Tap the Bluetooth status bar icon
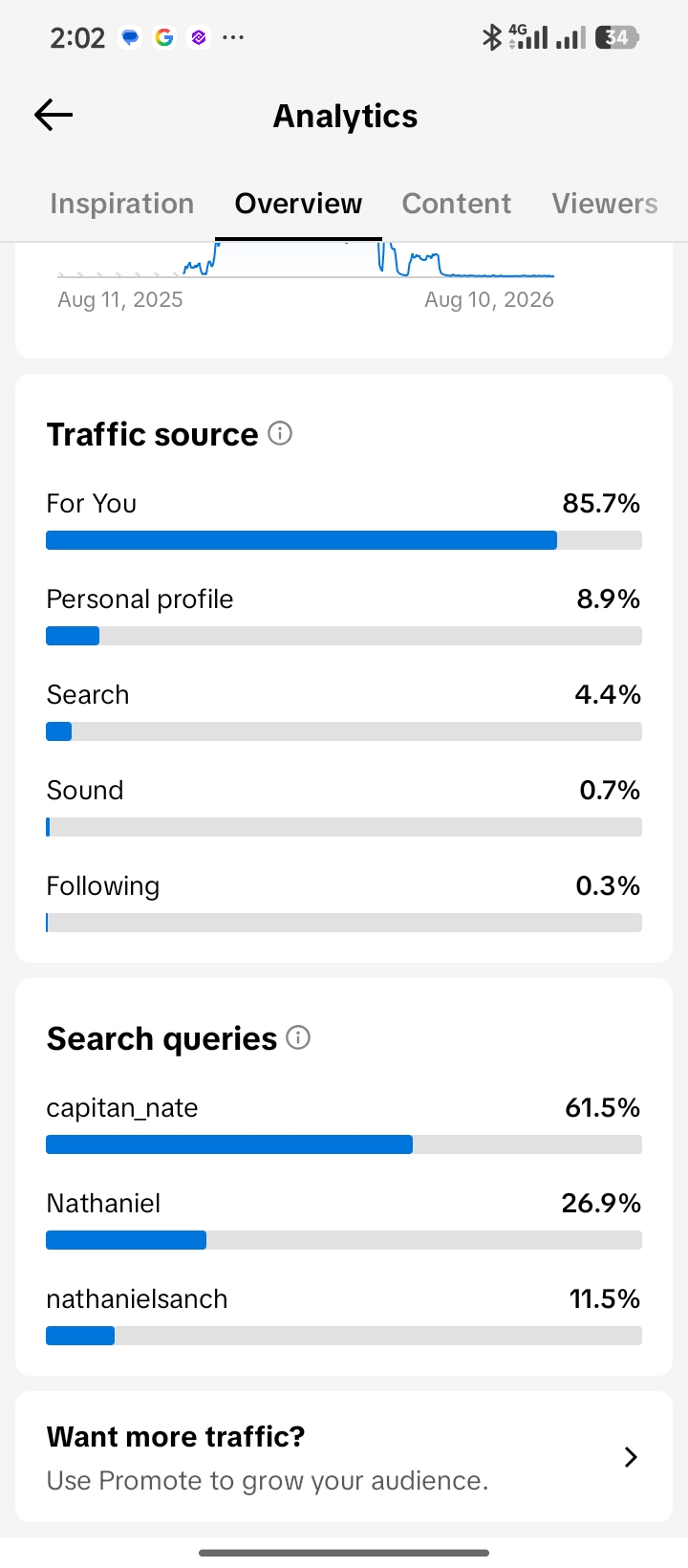688x1568 pixels. point(491,37)
